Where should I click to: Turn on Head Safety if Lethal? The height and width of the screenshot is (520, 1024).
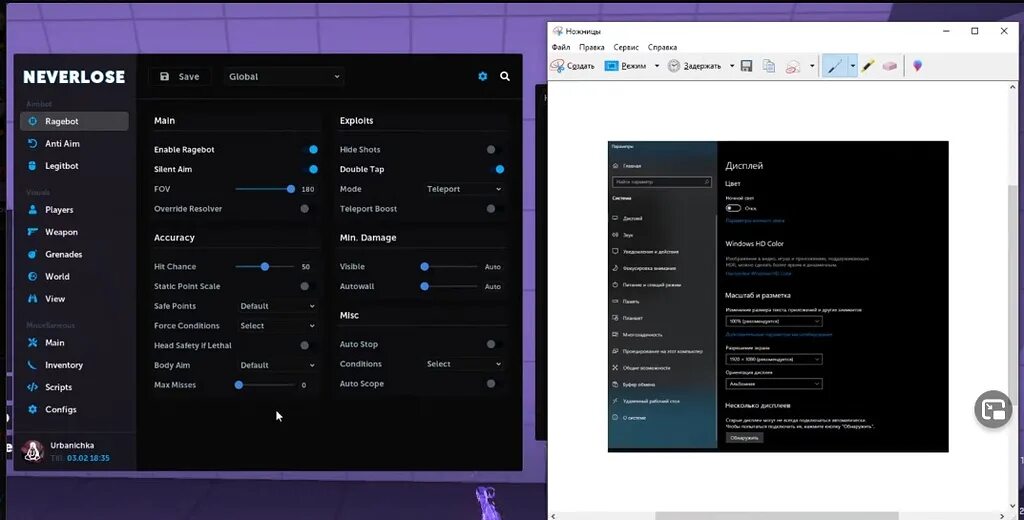click(308, 345)
